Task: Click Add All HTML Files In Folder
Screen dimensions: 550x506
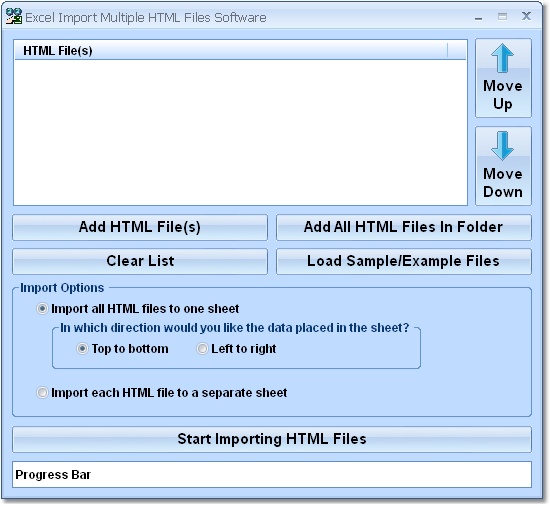Action: pos(404,227)
